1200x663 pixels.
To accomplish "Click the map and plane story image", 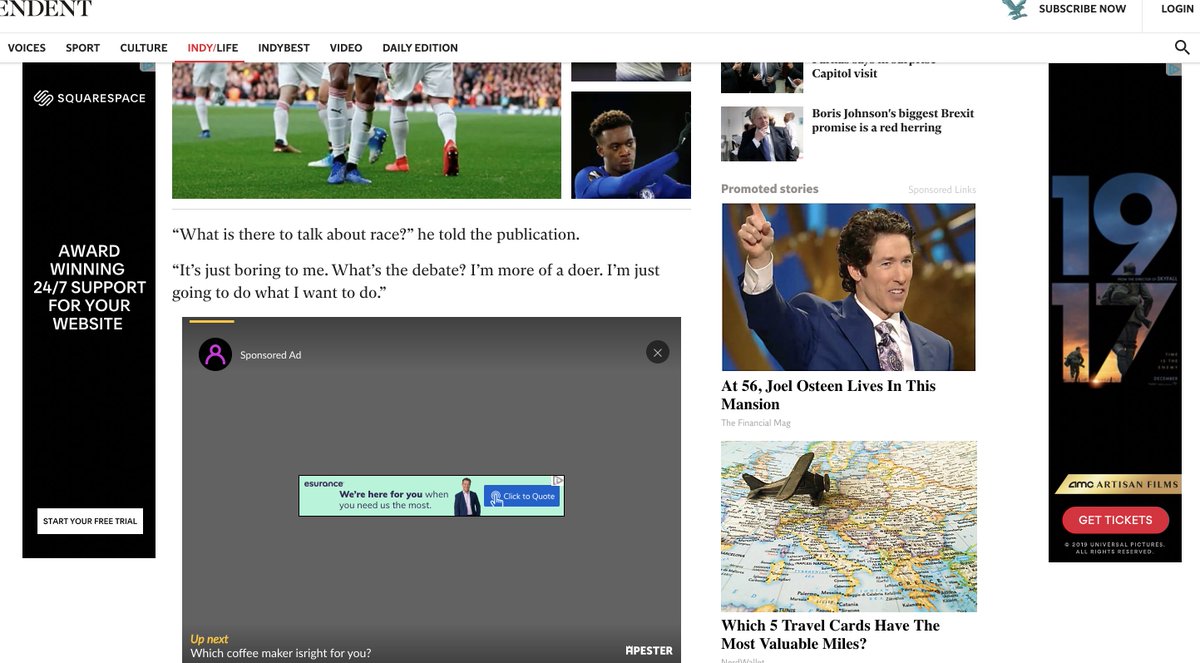I will tap(849, 527).
